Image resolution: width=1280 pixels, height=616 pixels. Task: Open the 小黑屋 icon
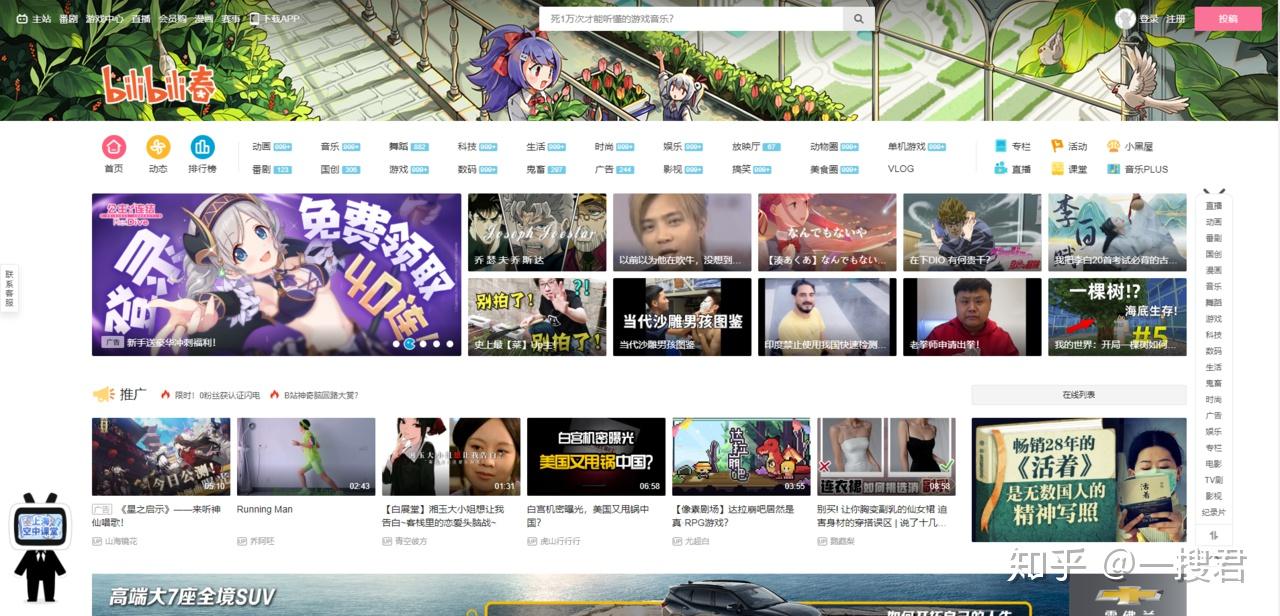coord(1113,146)
